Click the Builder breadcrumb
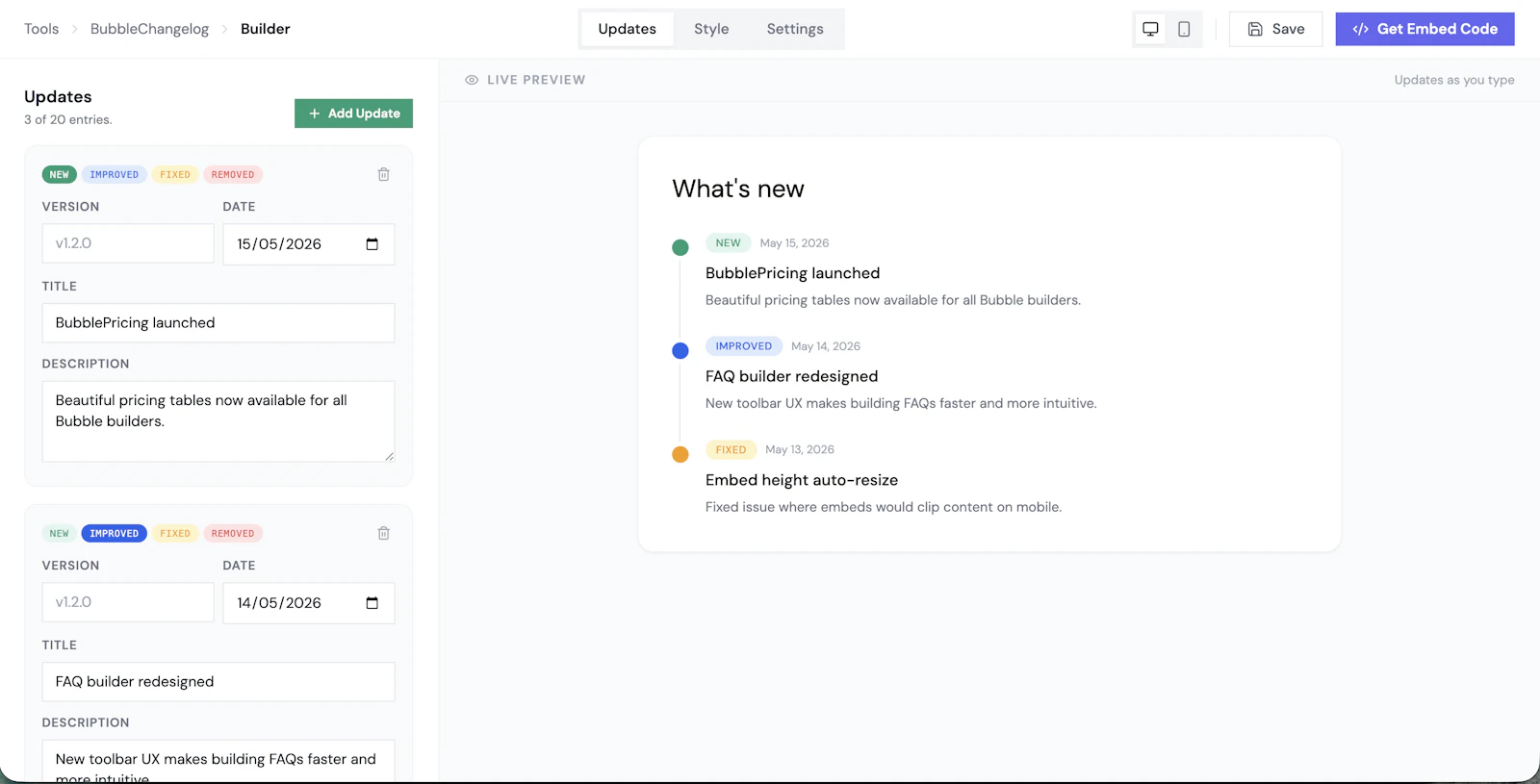The height and width of the screenshot is (784, 1540). (x=266, y=29)
